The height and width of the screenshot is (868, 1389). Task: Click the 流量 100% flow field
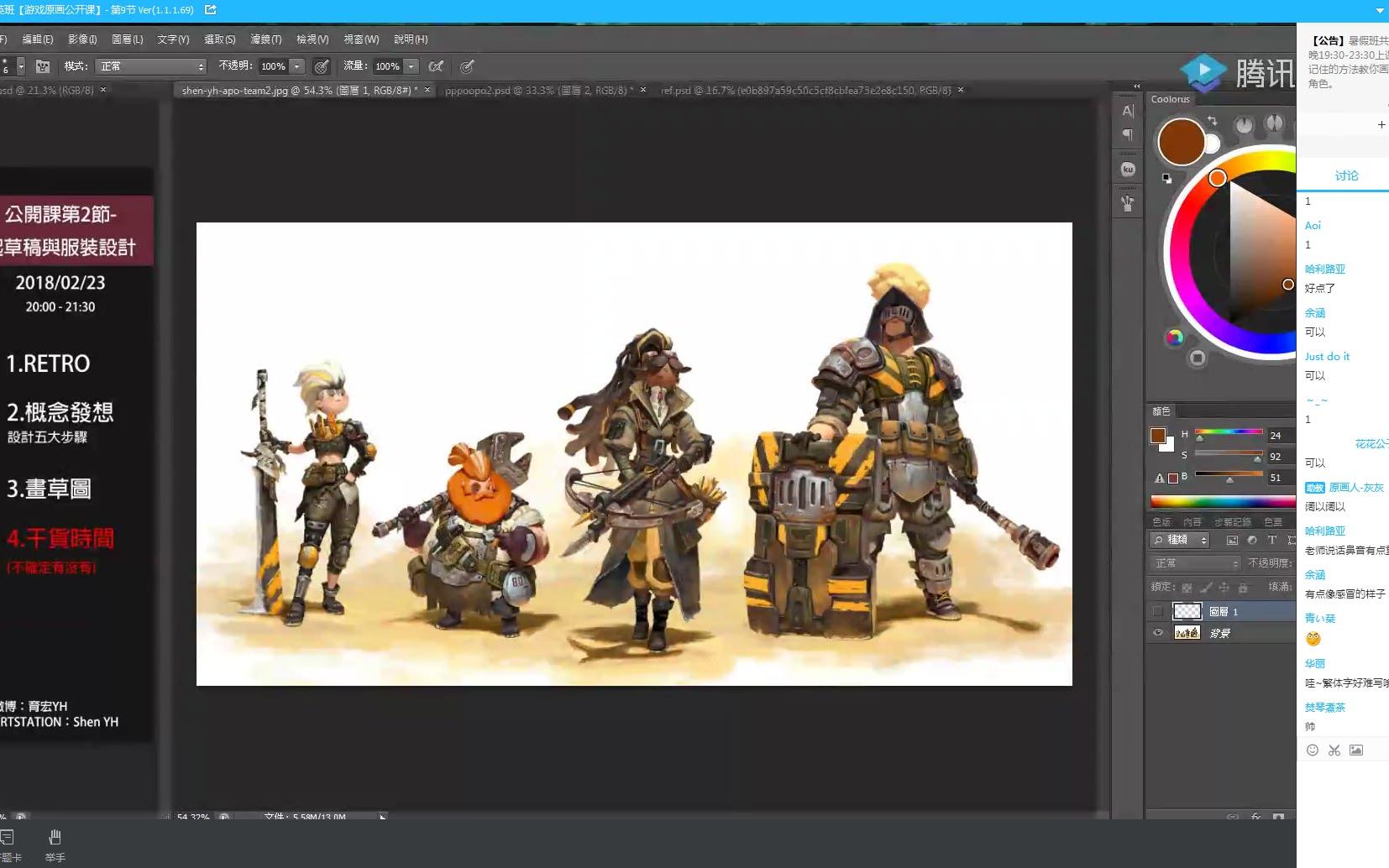(x=387, y=66)
